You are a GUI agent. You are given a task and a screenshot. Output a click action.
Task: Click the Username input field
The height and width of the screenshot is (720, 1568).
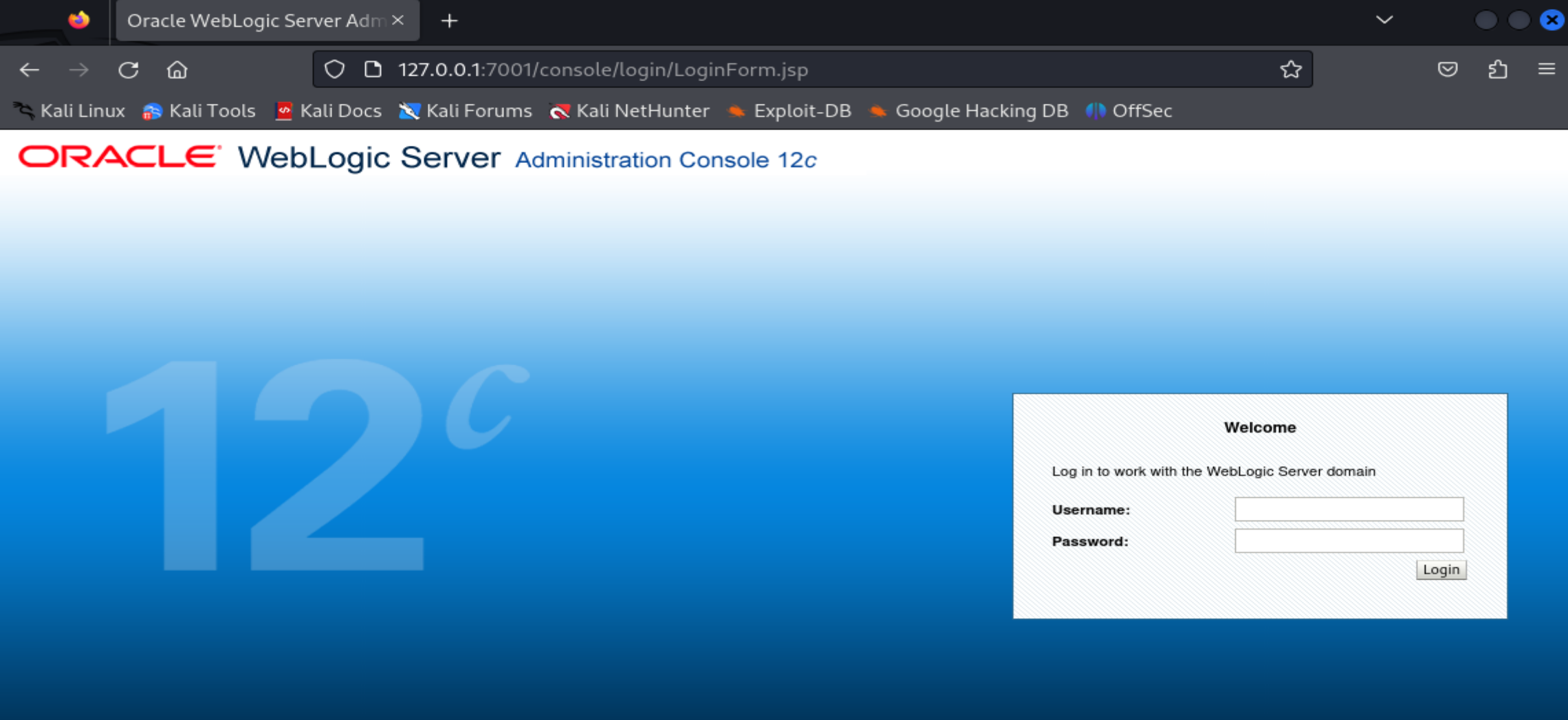pos(1349,510)
